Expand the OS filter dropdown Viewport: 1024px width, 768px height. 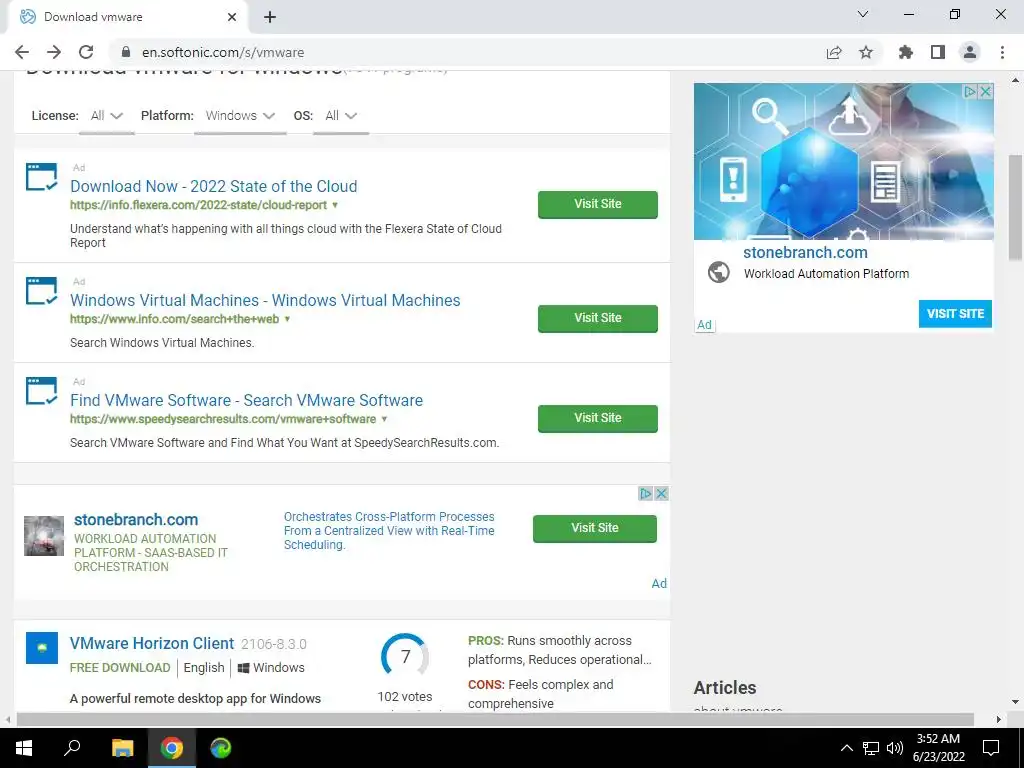tap(340, 116)
